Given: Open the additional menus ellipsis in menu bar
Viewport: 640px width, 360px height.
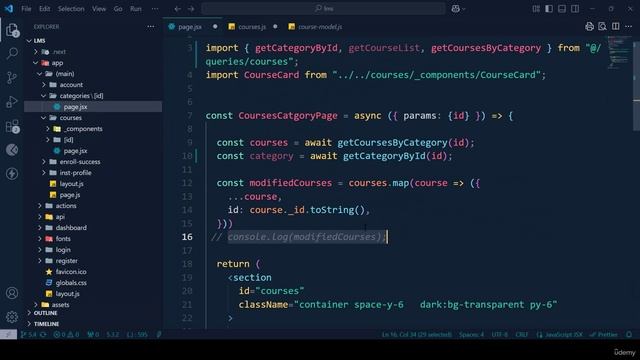Looking at the screenshot, I should point(155,9).
